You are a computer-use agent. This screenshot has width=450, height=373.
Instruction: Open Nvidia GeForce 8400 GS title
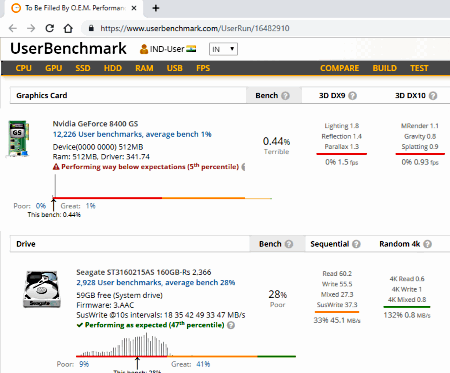(95, 124)
